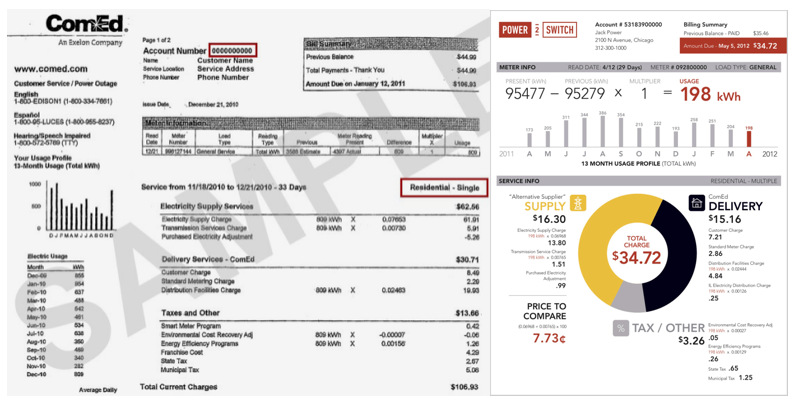Click Amount Due on January 12, 2011

point(391,84)
